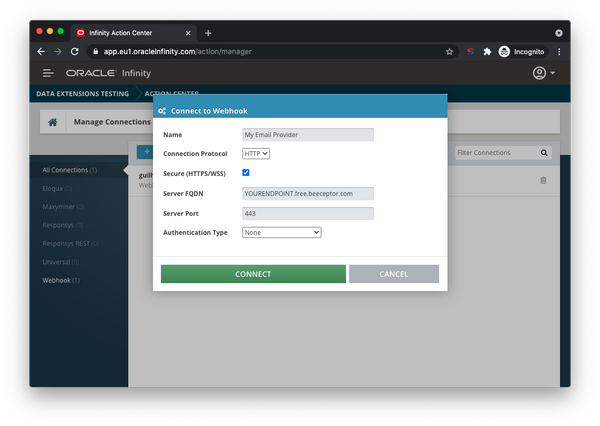Click the red S extension icon
The height and width of the screenshot is (426, 600).
(x=470, y=52)
